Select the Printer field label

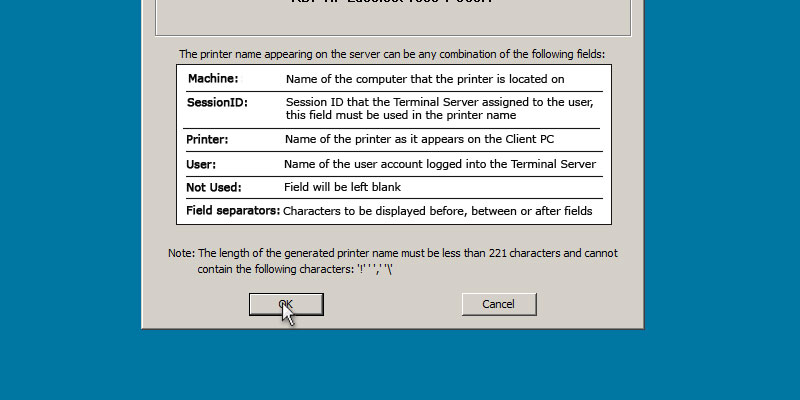(x=208, y=140)
